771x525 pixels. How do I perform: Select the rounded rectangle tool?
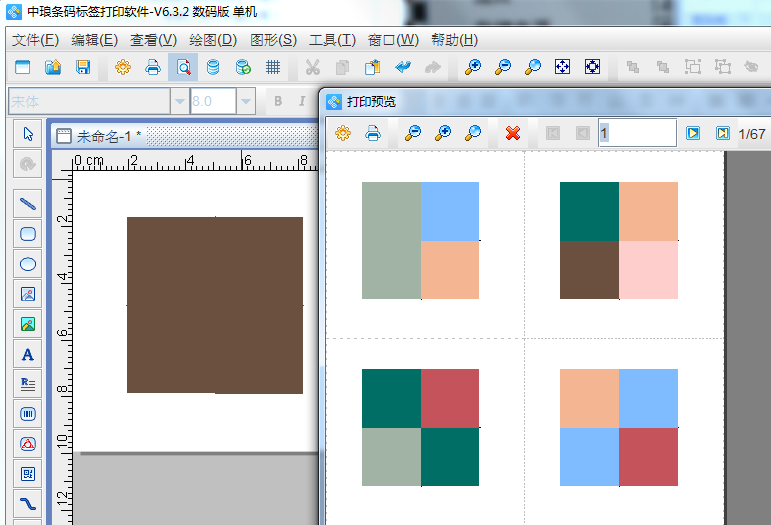(x=28, y=234)
